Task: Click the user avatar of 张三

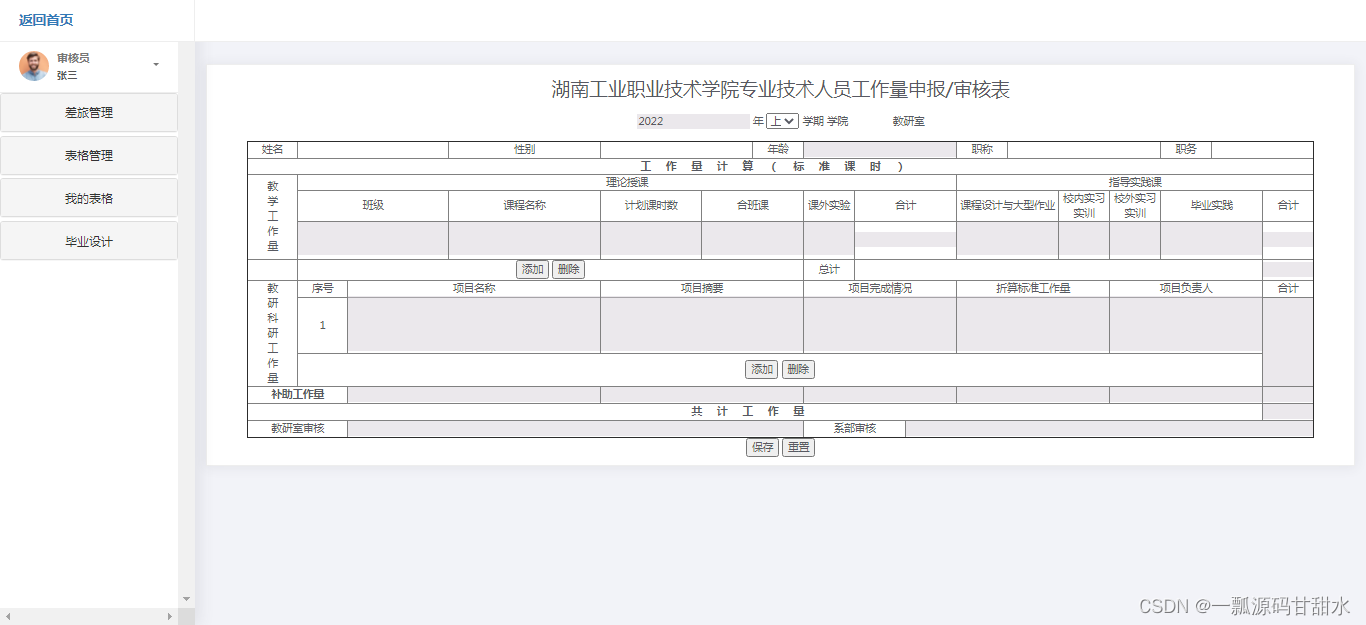Action: point(34,66)
